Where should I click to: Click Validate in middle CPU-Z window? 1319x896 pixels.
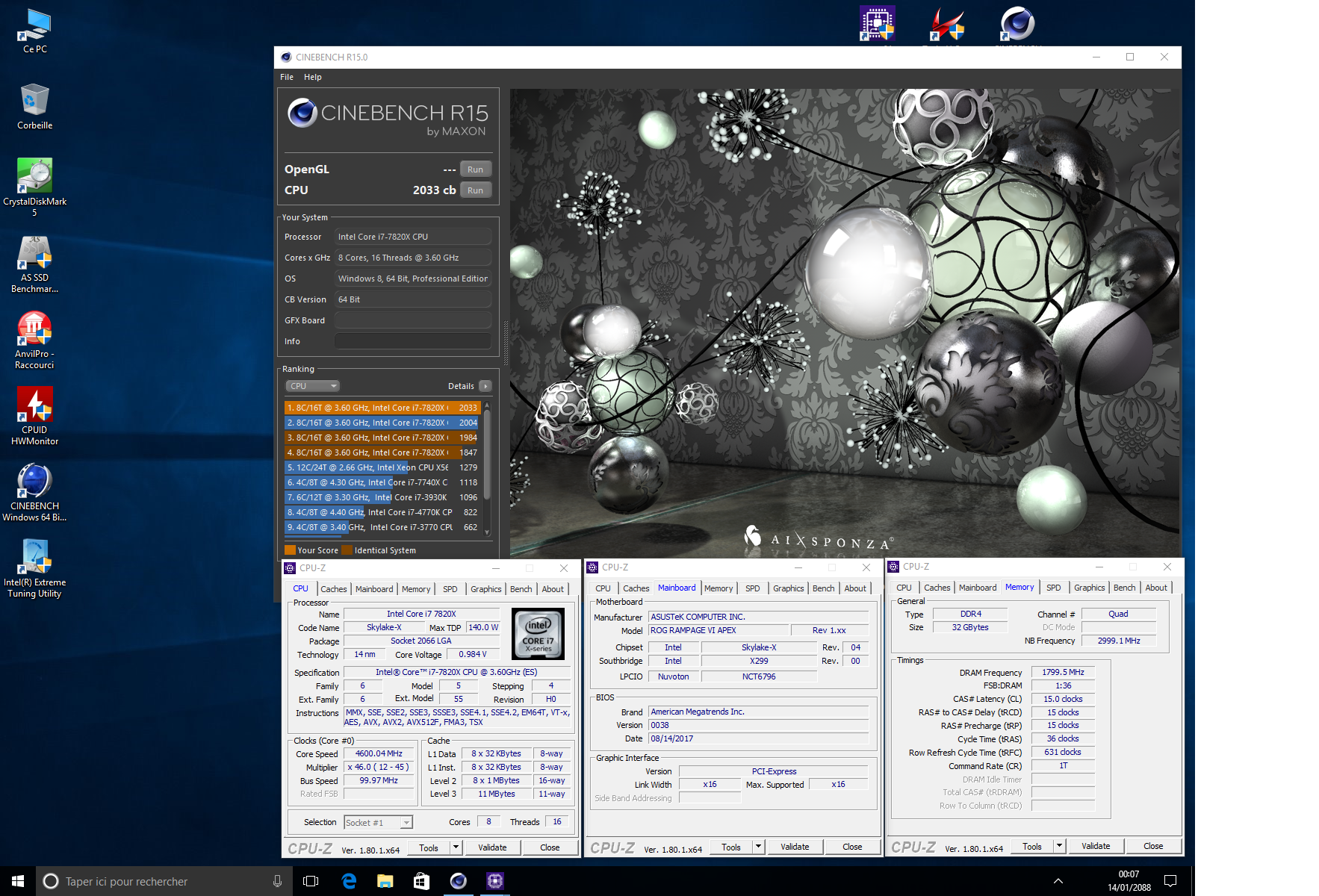click(x=795, y=847)
